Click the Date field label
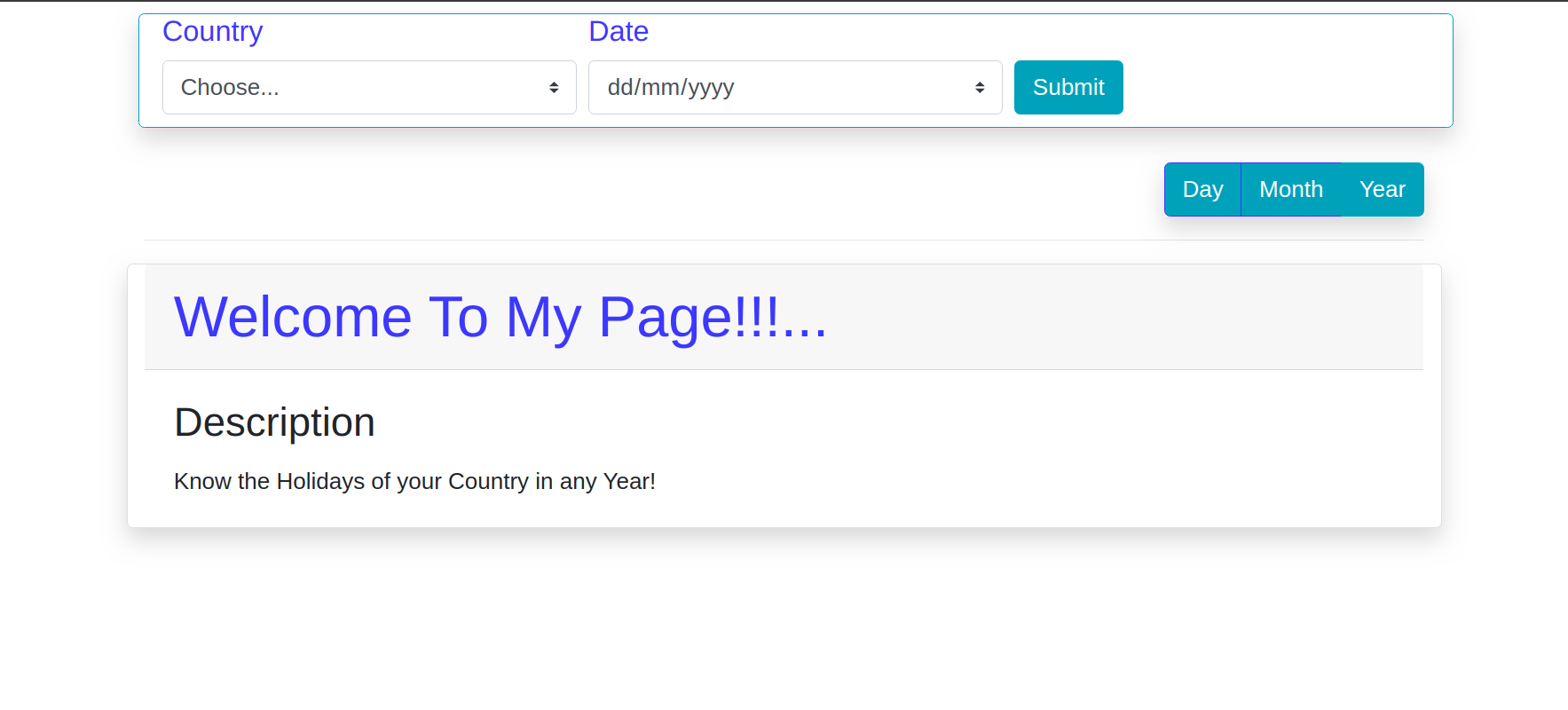Screen dimensions: 1568x710 click(619, 32)
